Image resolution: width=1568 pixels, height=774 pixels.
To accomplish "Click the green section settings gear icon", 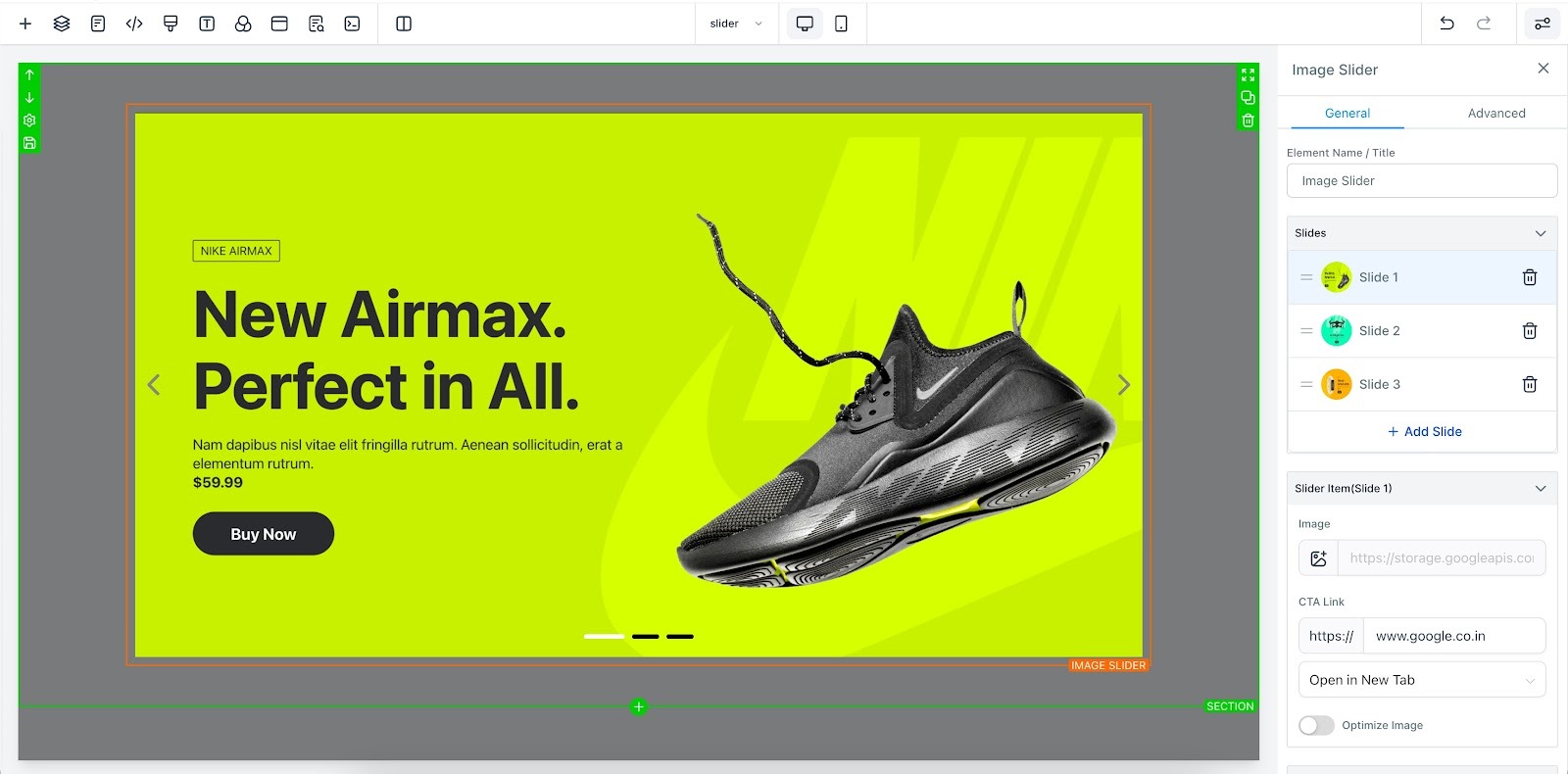I will (x=29, y=121).
